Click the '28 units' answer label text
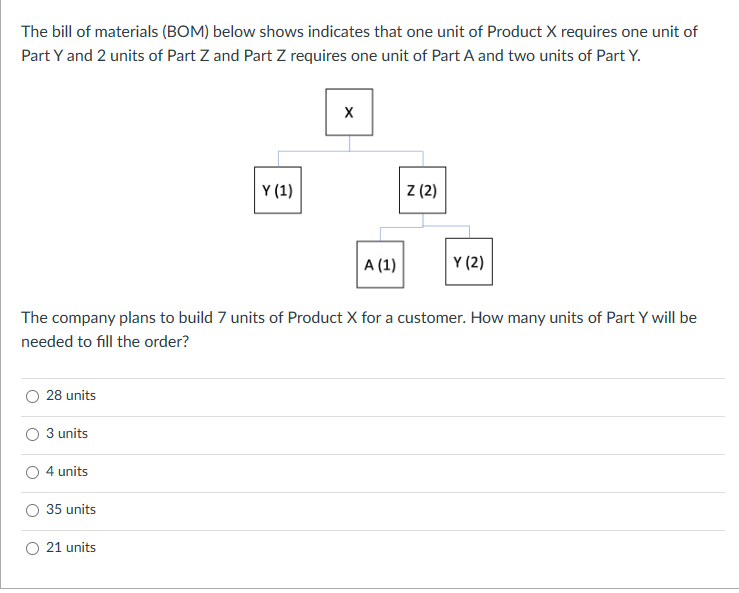This screenshot has height=593, width=739. (71, 396)
